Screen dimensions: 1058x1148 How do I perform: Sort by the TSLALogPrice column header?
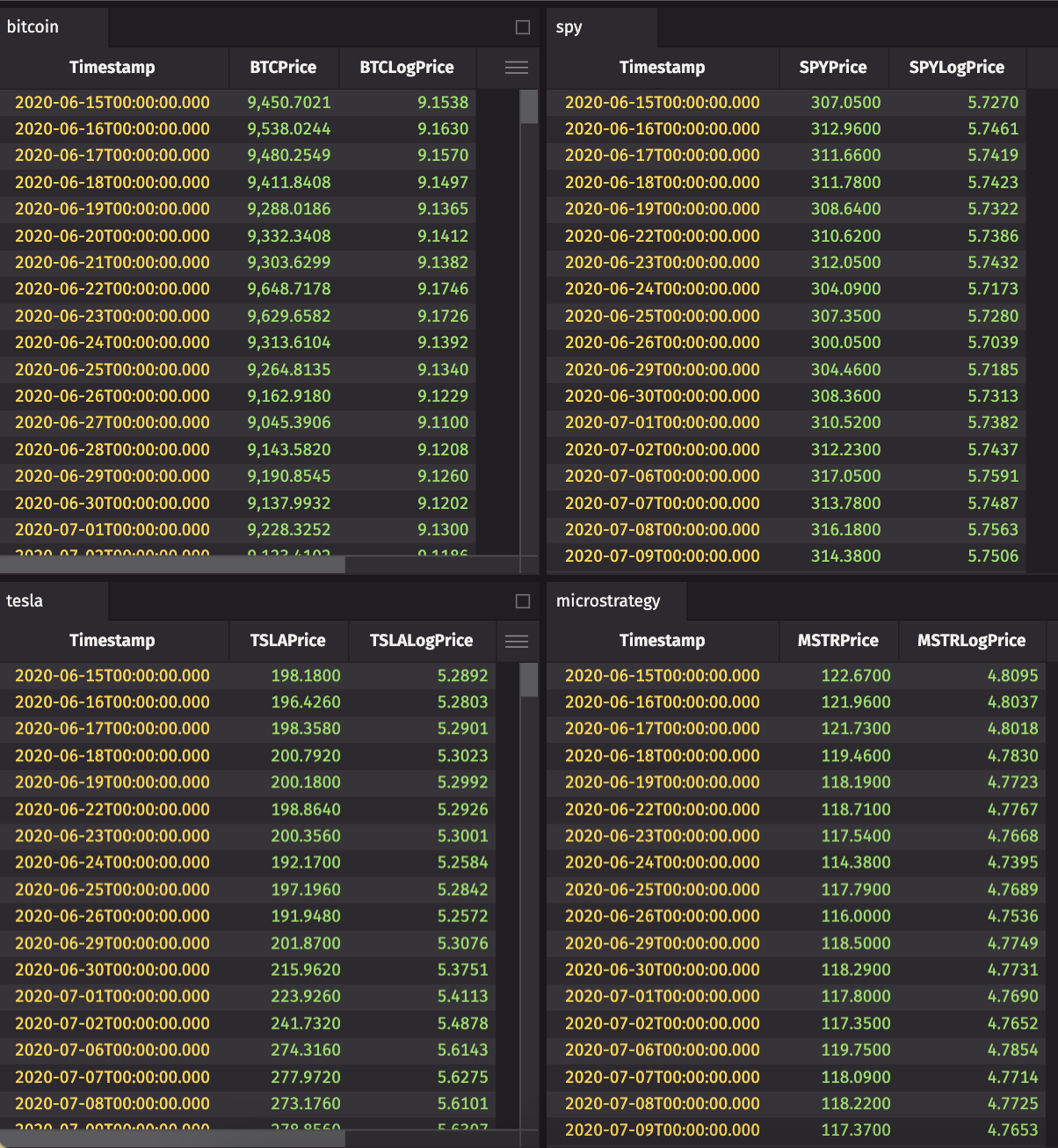tap(421, 641)
